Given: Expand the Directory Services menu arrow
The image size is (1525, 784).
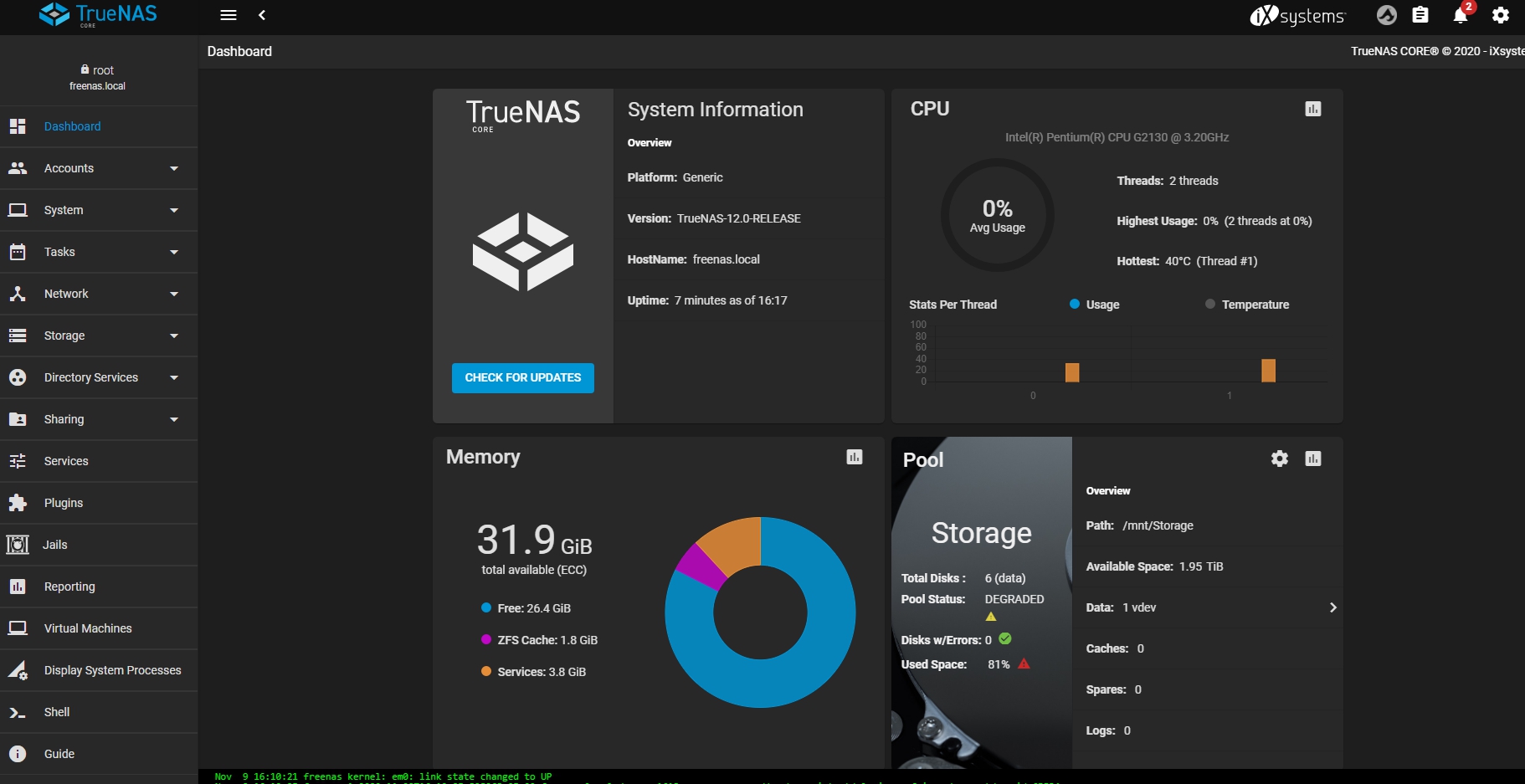Looking at the screenshot, I should [x=174, y=377].
